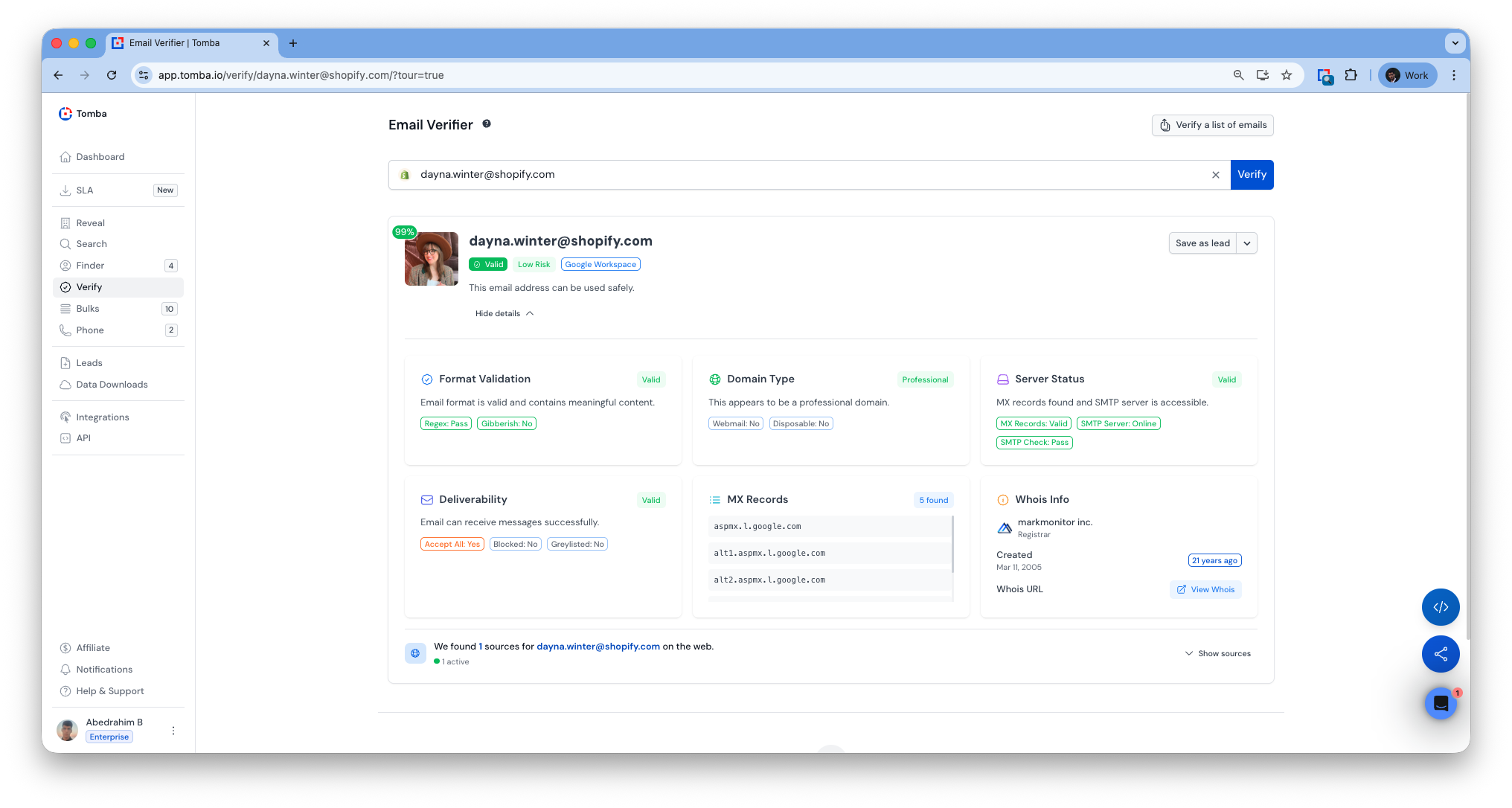Click the blue share floating button

(x=1441, y=654)
